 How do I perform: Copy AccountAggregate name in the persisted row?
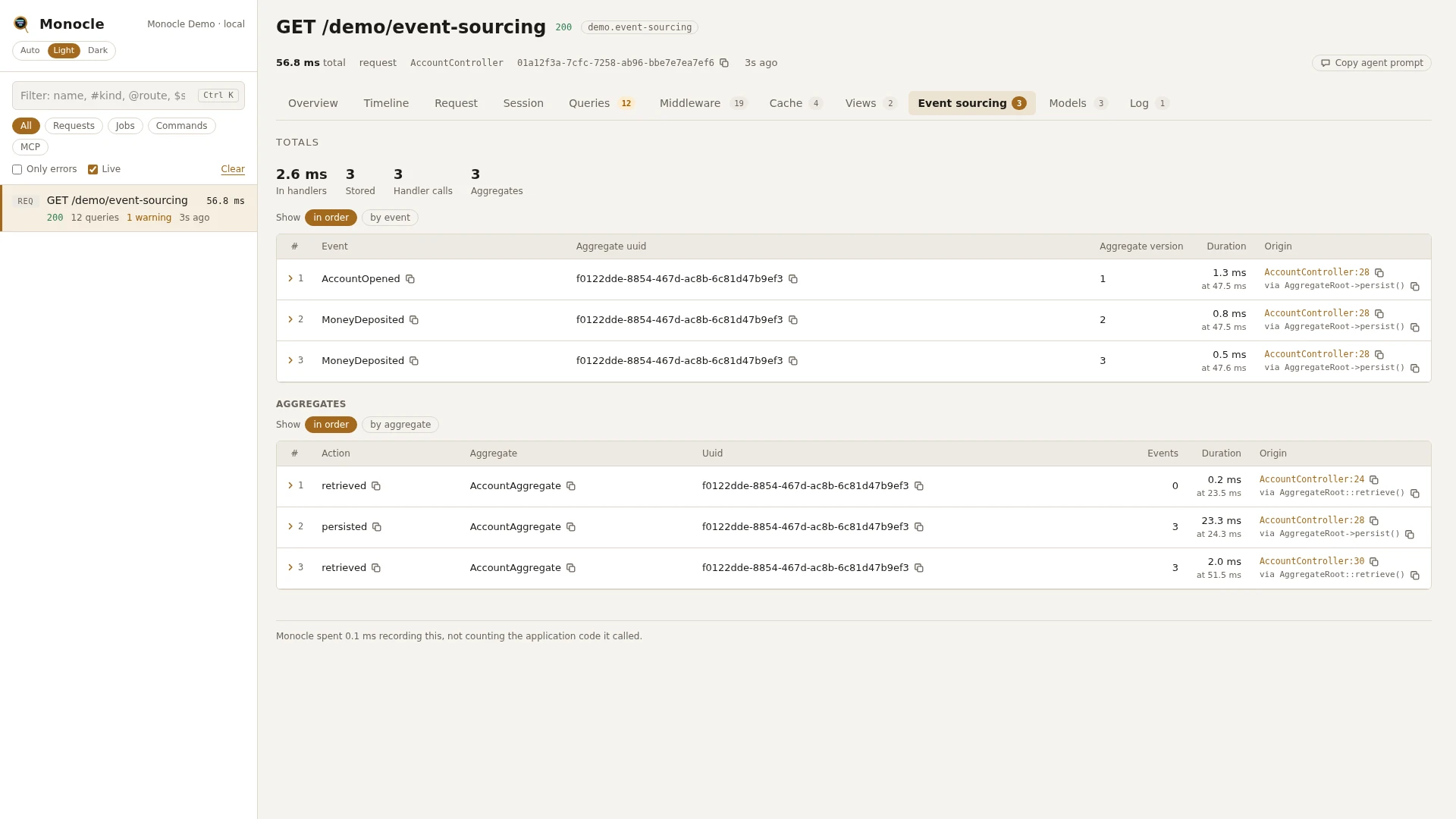pyautogui.click(x=571, y=527)
